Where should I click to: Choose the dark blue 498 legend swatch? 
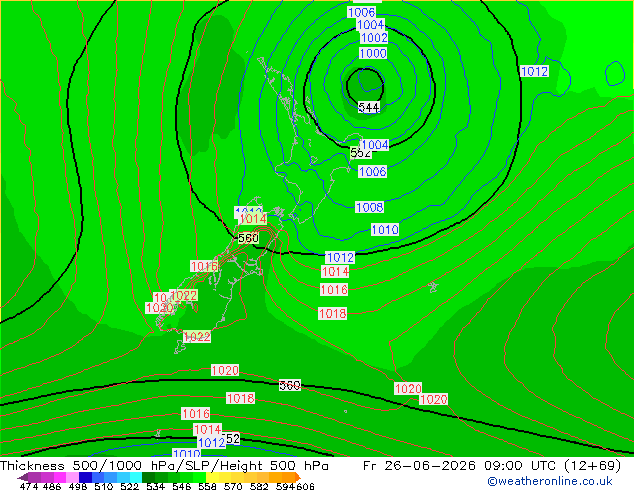(85, 477)
